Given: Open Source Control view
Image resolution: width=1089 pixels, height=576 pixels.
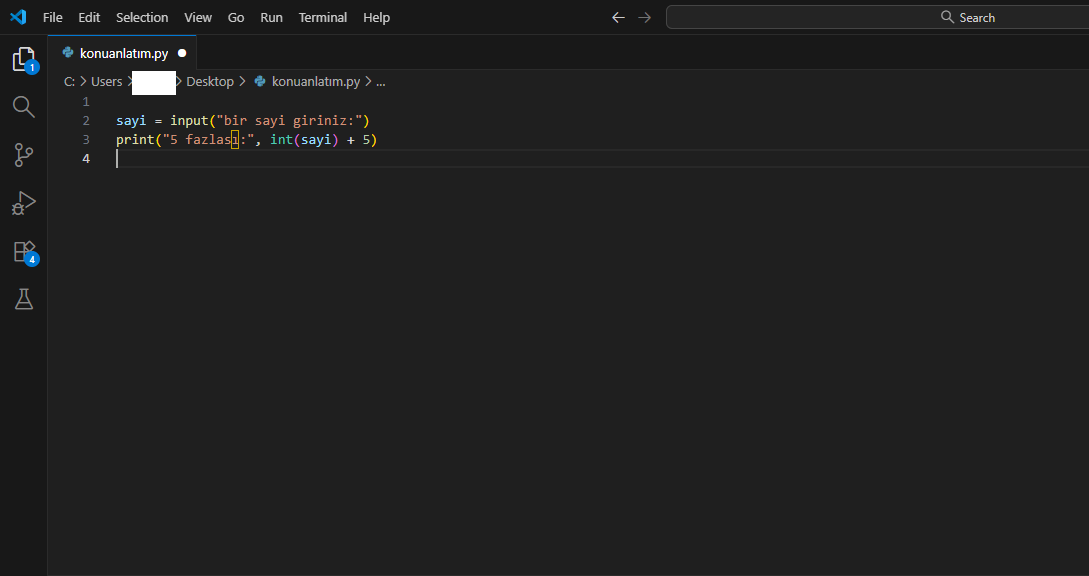Looking at the screenshot, I should [24, 155].
